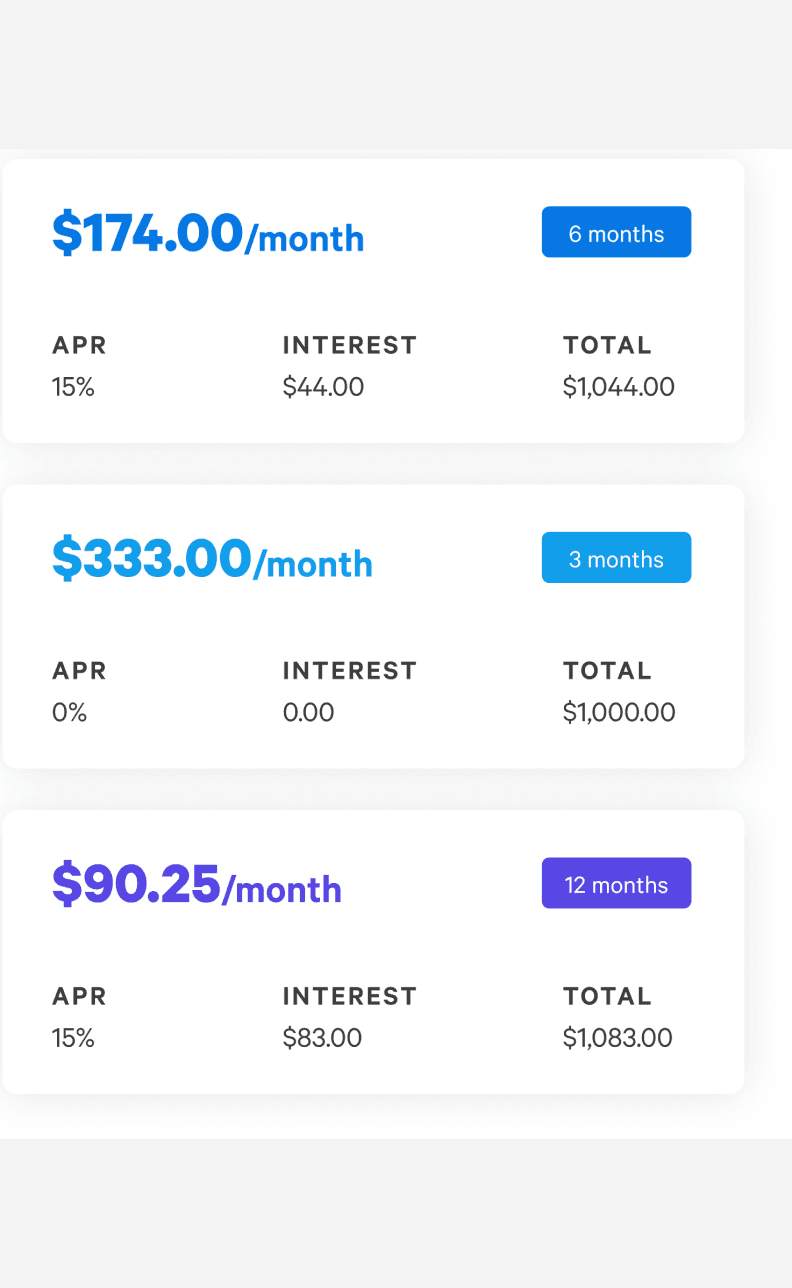The height and width of the screenshot is (1288, 792).
Task: Click the $83.00 interest amount
Action: 322,1038
